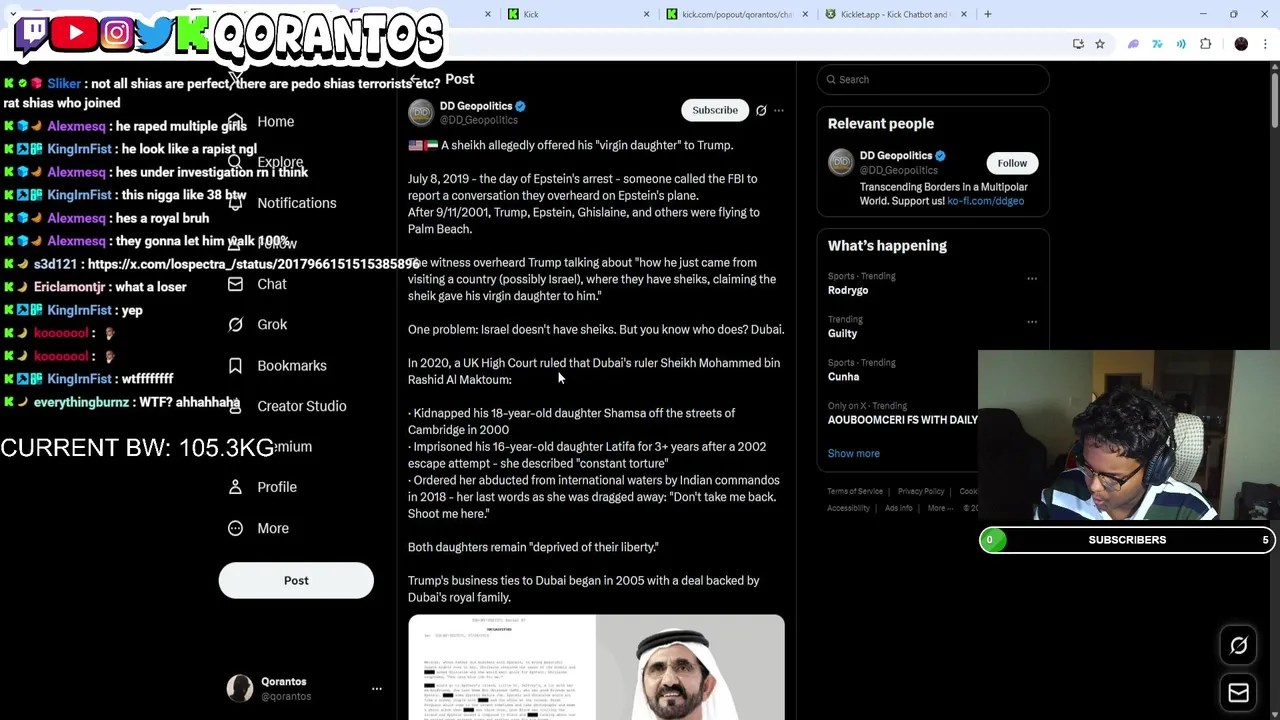Viewport: 1280px width, 720px height.
Task: Open Privacy Policy footer link
Action: coord(921,491)
